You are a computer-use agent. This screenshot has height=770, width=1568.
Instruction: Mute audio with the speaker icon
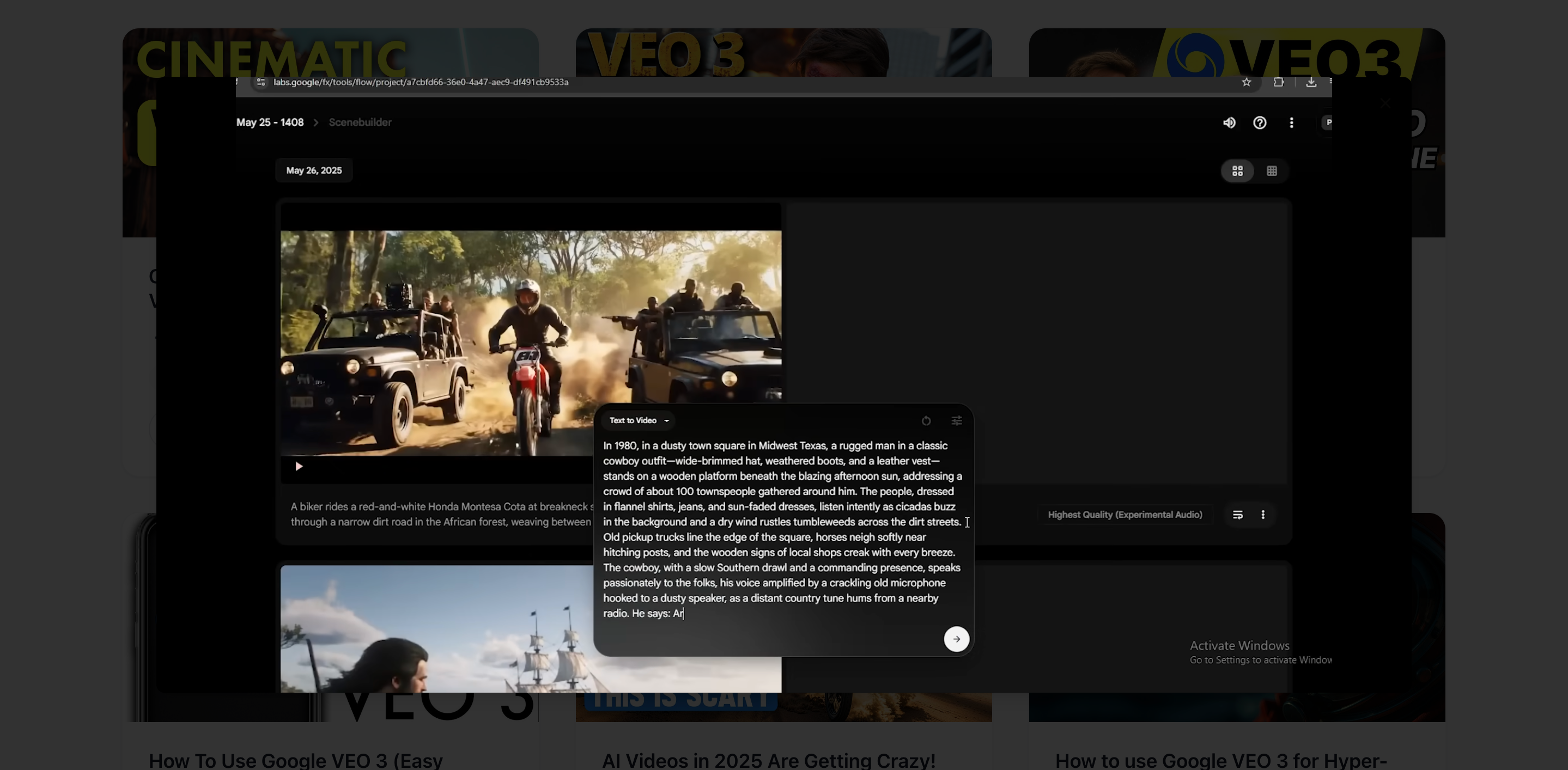[x=1229, y=123]
